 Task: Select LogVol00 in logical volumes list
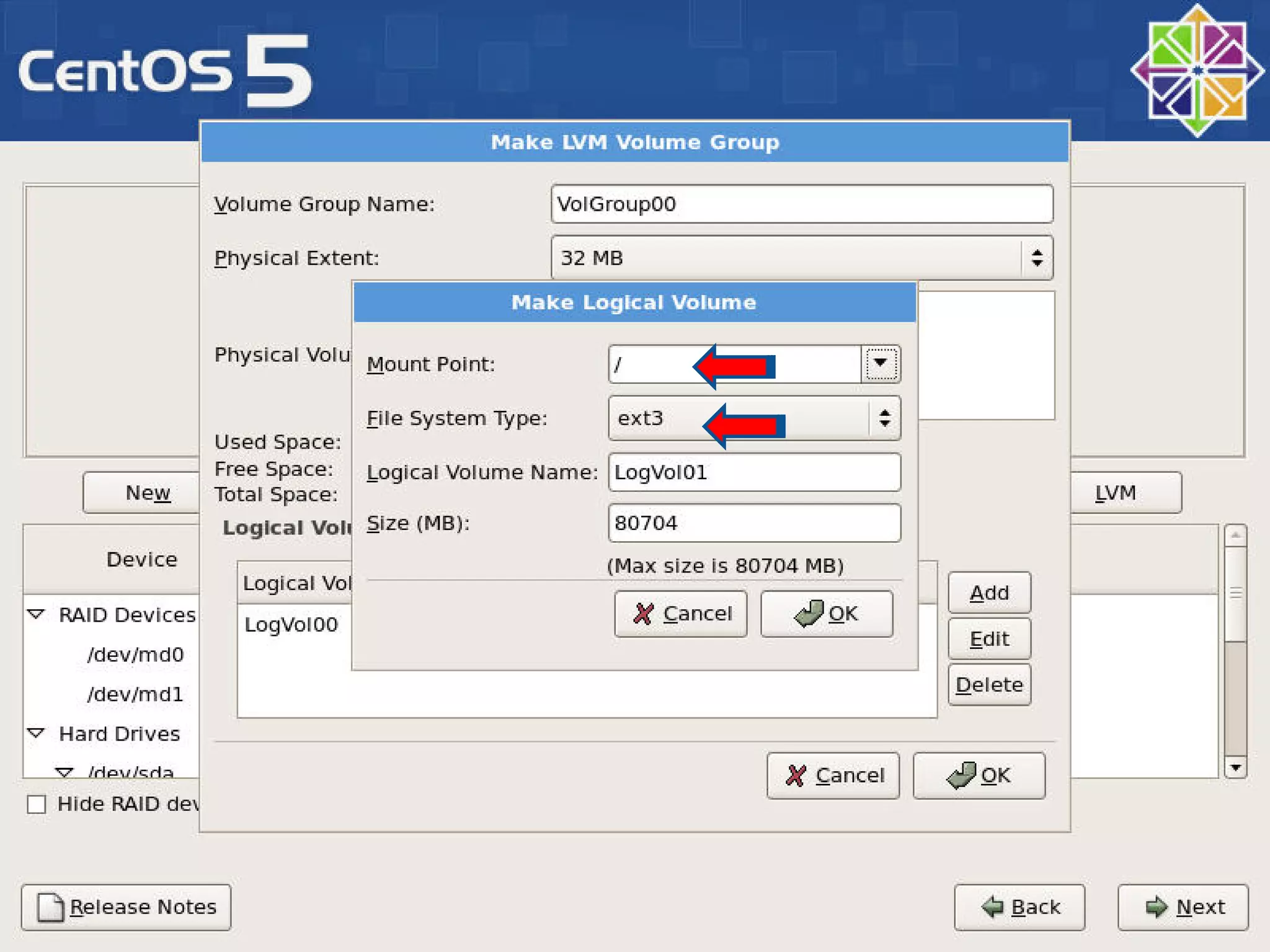pos(291,624)
